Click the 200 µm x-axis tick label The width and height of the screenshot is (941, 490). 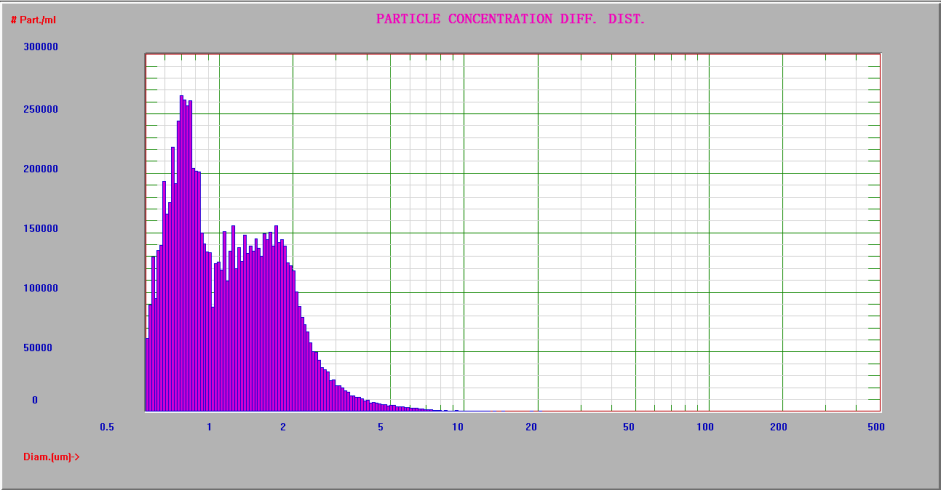779,427
